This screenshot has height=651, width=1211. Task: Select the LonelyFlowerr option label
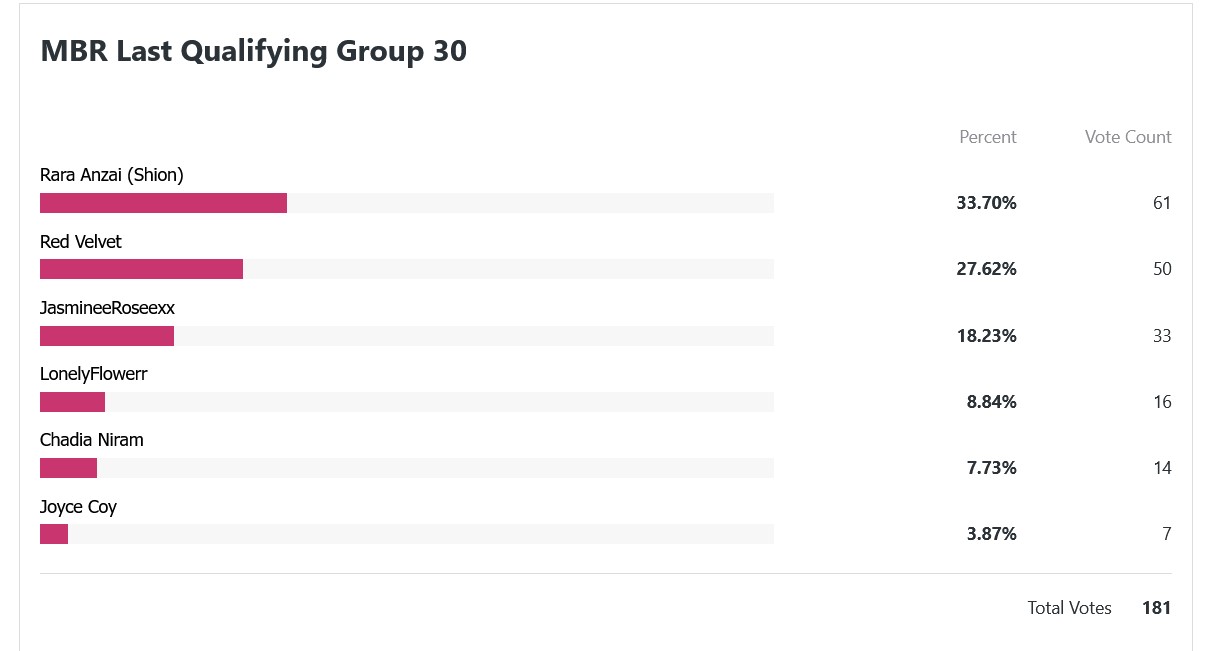94,375
